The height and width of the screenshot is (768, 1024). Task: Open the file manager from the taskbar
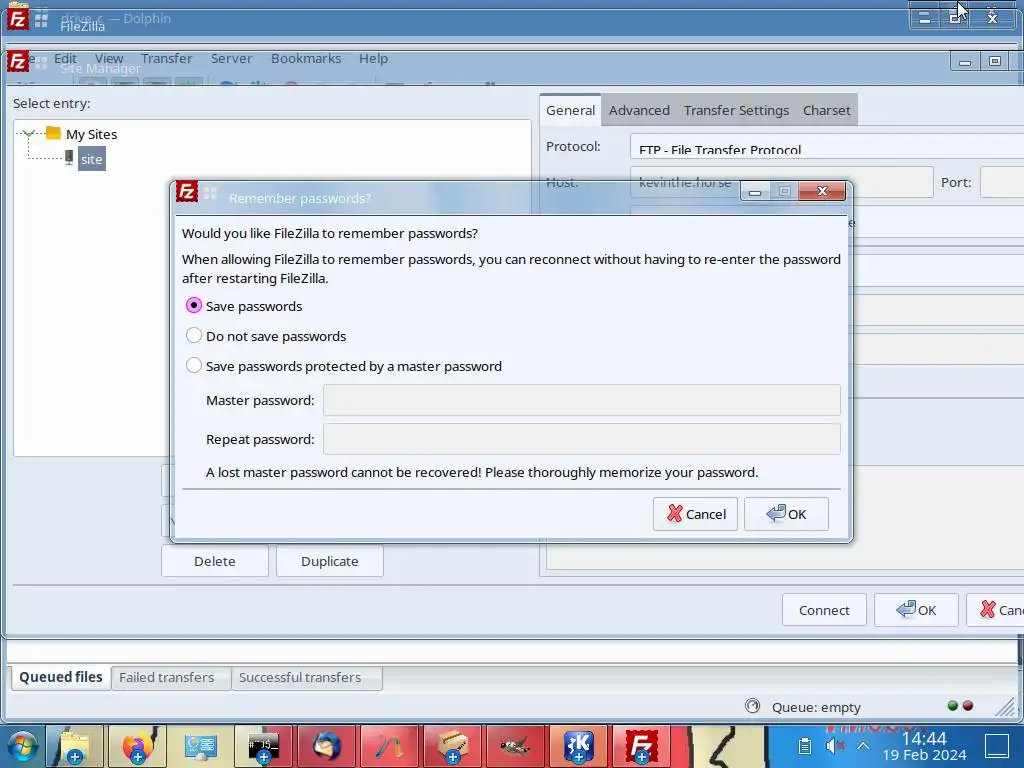point(75,746)
